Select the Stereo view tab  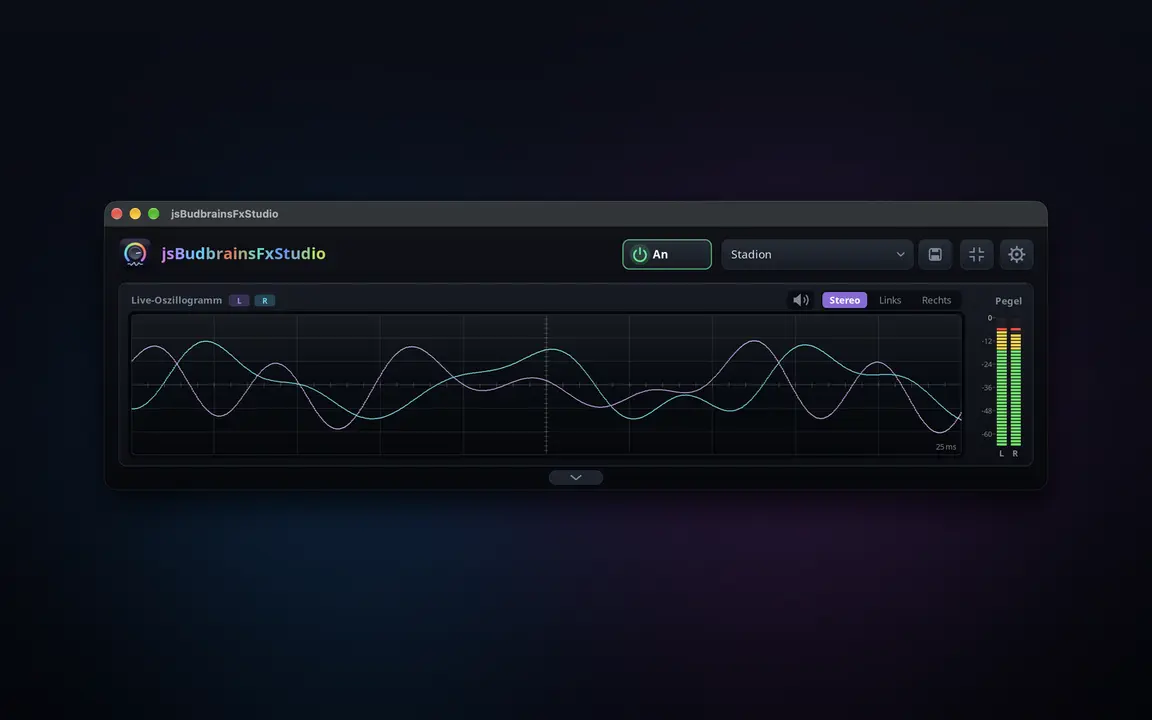tap(845, 300)
